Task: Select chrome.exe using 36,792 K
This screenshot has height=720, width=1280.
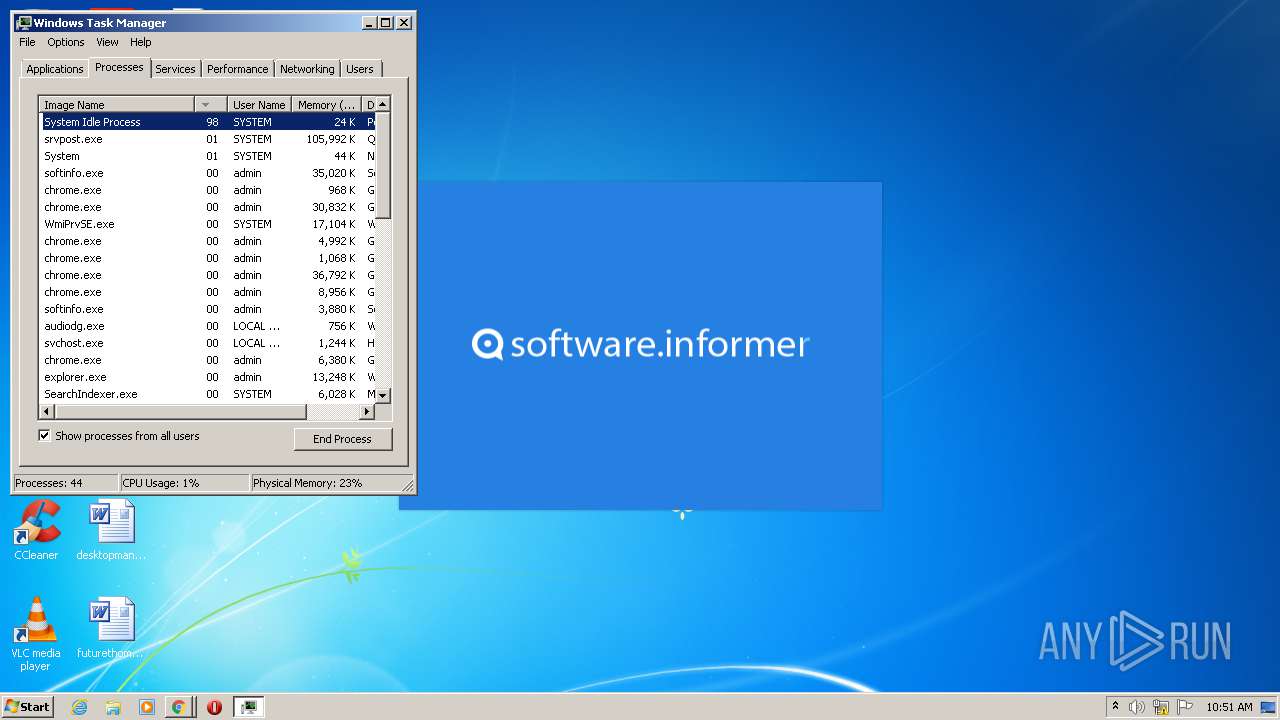Action: 208,275
